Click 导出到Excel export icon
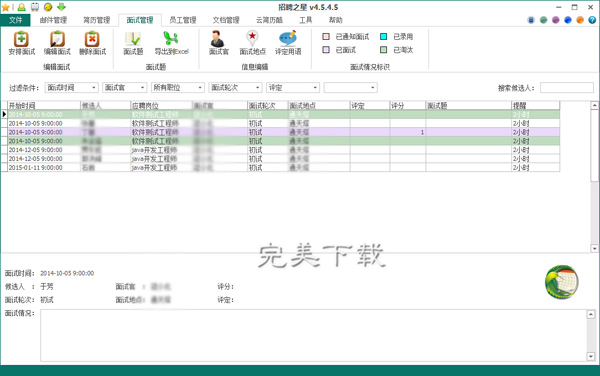The height and width of the screenshot is (376, 600). pyautogui.click(x=171, y=39)
